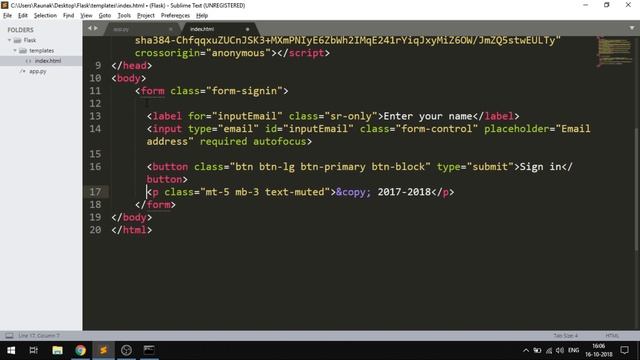The height and width of the screenshot is (360, 640).
Task: Click 'crossorigin' attribute in code
Action: click(167, 53)
